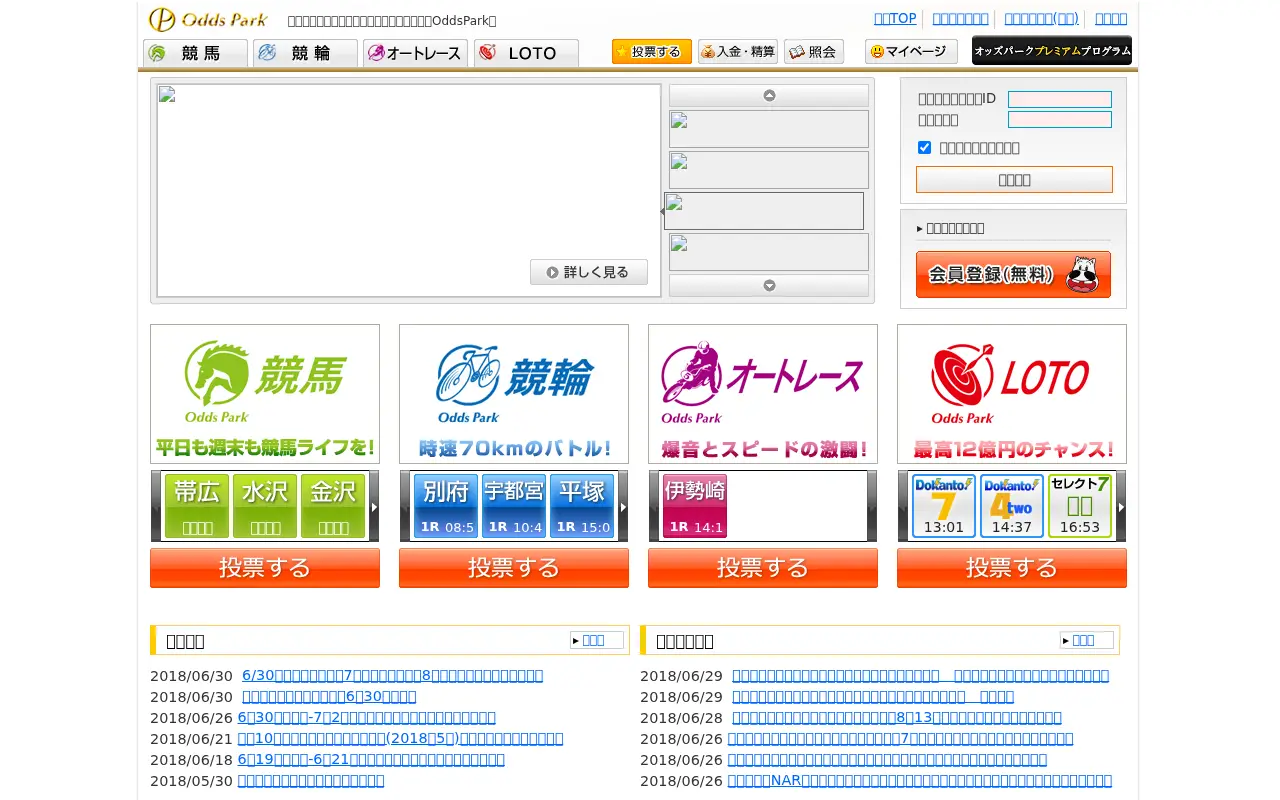This screenshot has width=1280, height=800.
Task: Click 会員登録(無料) registration button
Action: tap(1013, 274)
